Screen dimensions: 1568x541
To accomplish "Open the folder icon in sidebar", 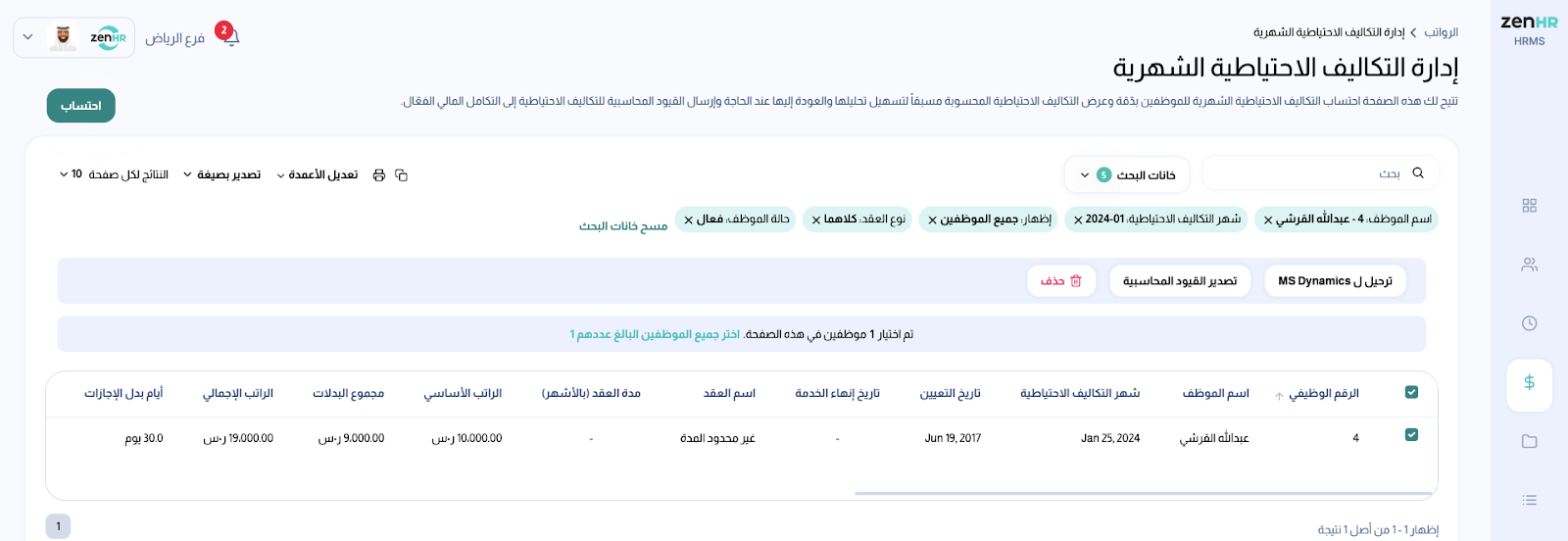I will [x=1529, y=441].
